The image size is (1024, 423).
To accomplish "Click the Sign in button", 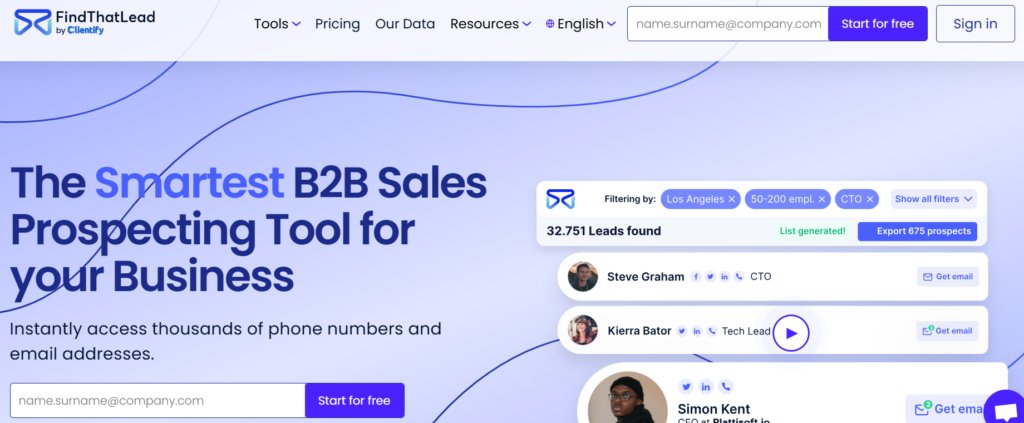I will coord(975,24).
